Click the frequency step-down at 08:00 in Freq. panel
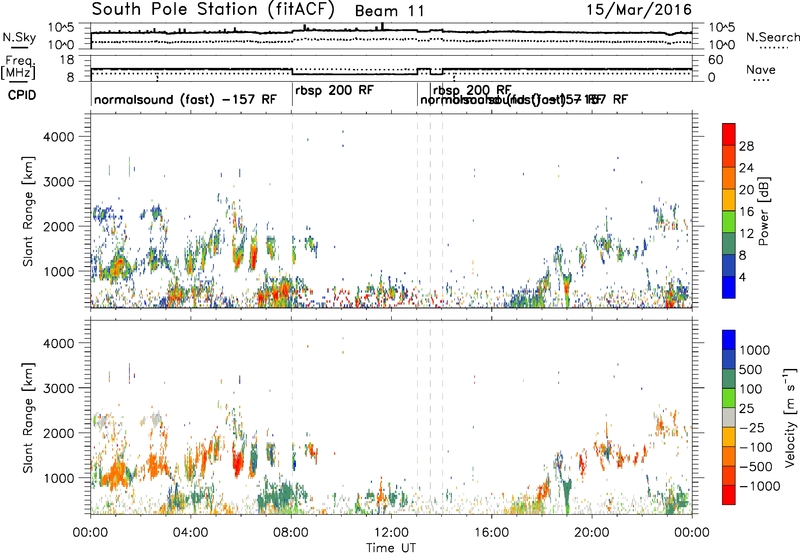 pyautogui.click(x=292, y=71)
